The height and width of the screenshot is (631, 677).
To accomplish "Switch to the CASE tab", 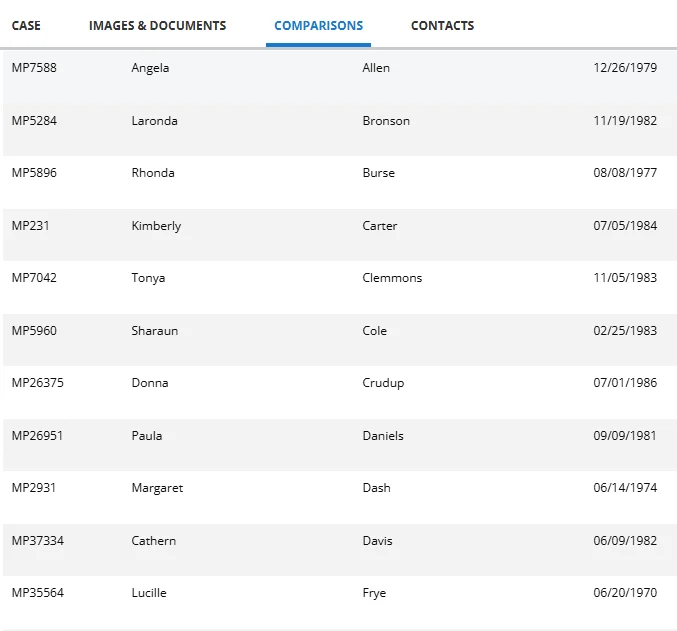I will (x=26, y=26).
